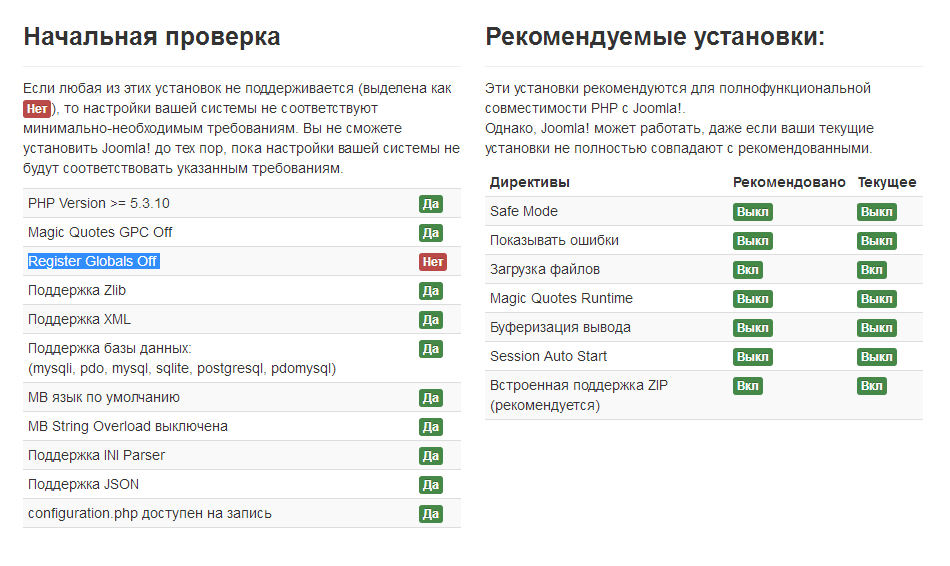Click the Начальная проверка heading
Image resolution: width=950 pixels, height=566 pixels.
[x=151, y=36]
